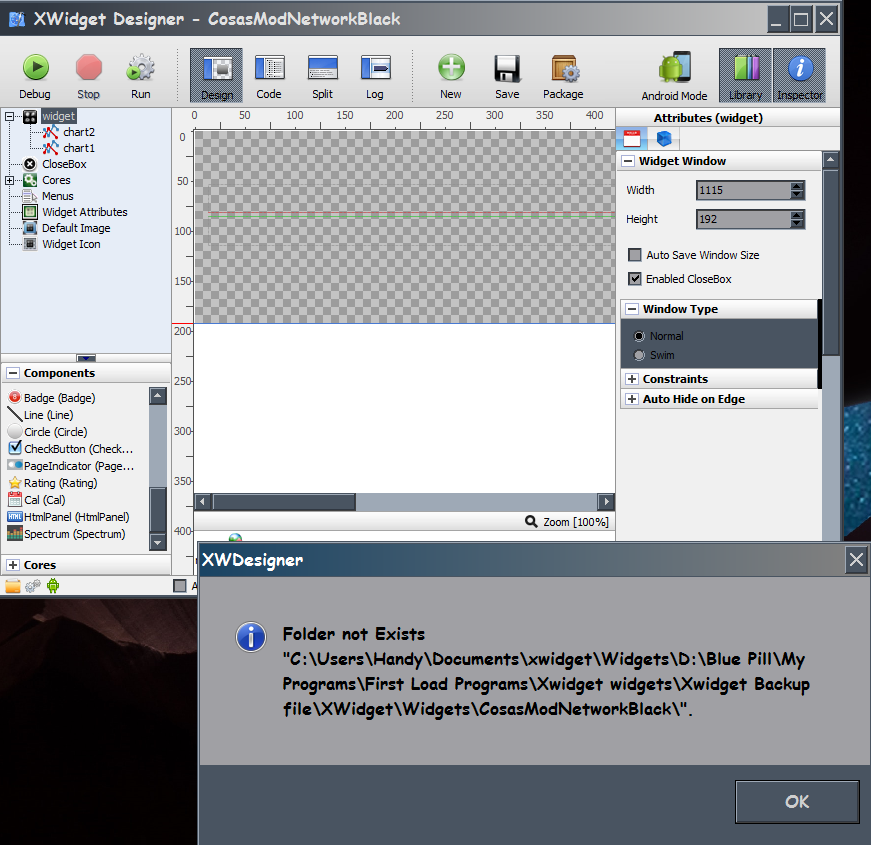Screen dimensions: 871x845
Task: Select the Swim window type
Action: click(639, 355)
